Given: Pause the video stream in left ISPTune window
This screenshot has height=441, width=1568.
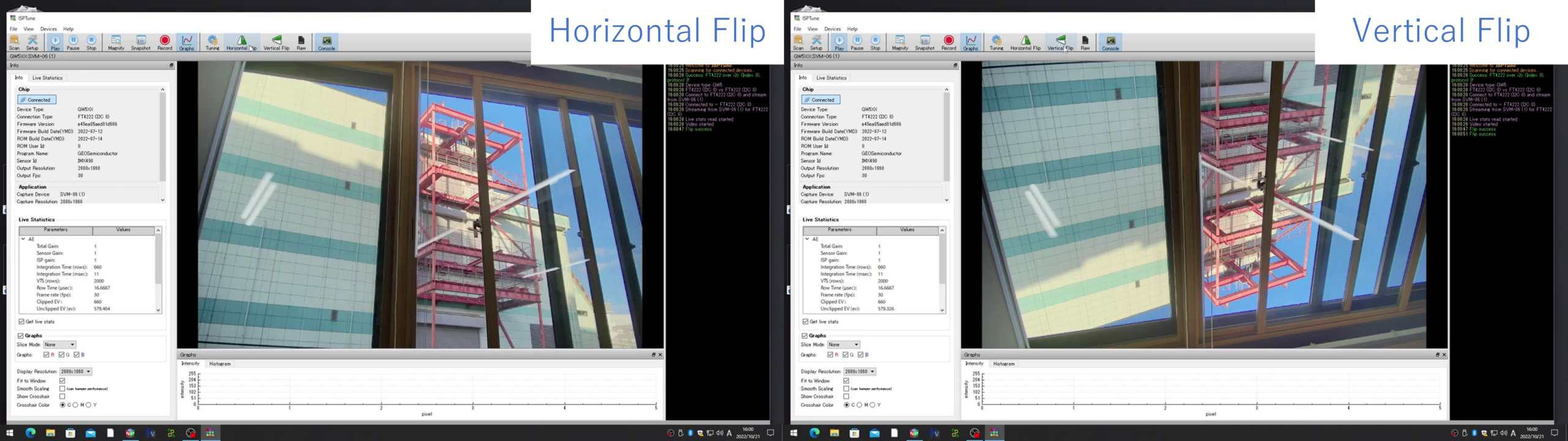Looking at the screenshot, I should (x=73, y=42).
